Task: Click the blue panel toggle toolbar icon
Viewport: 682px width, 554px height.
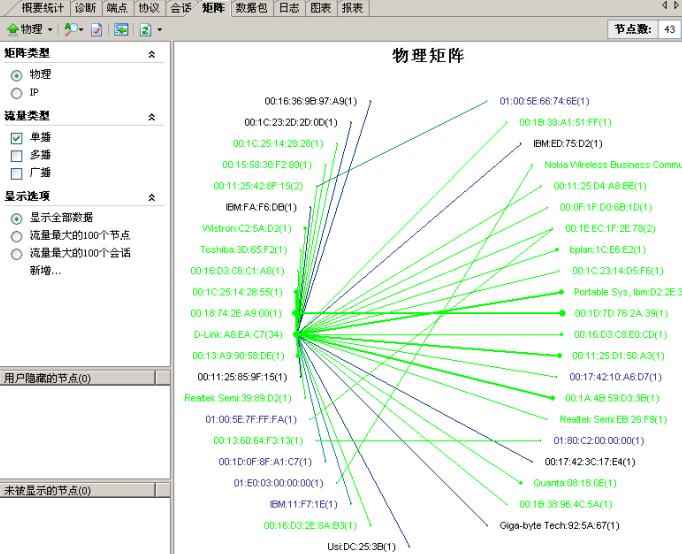Action: [121, 30]
